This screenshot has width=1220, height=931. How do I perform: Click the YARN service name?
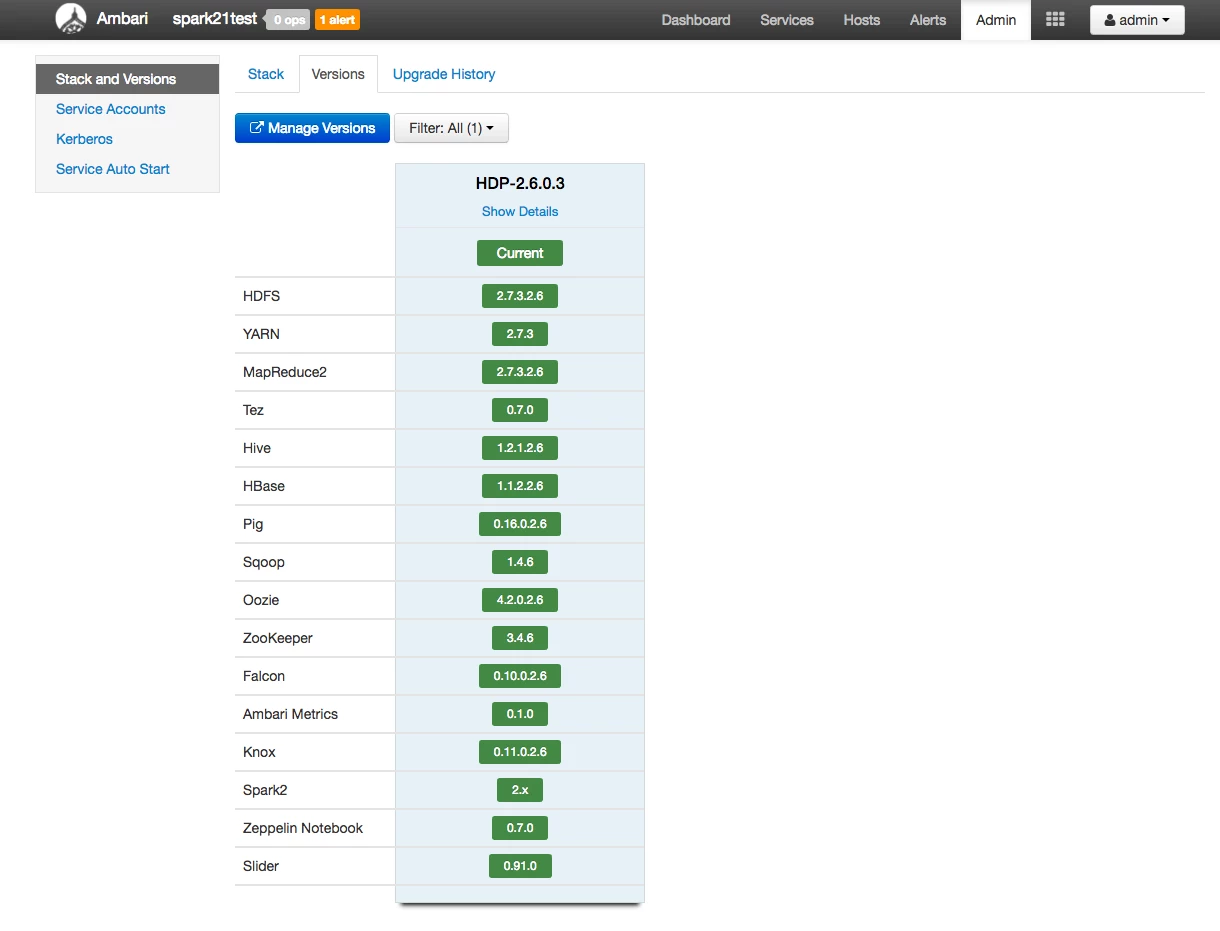261,334
